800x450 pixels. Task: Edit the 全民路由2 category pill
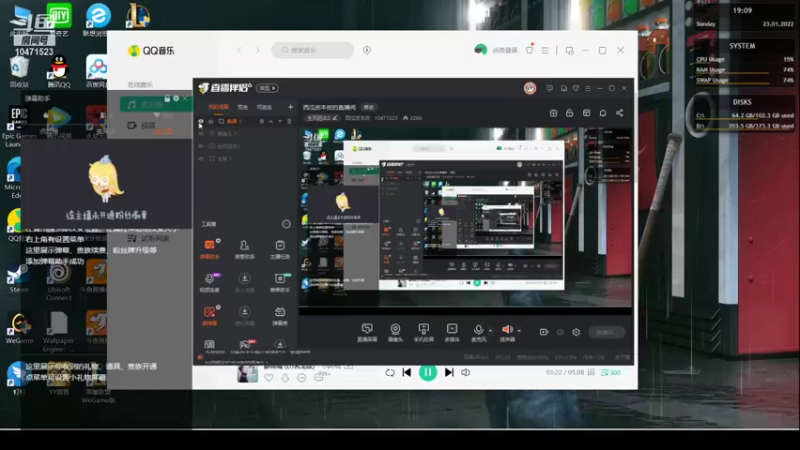click(x=322, y=118)
